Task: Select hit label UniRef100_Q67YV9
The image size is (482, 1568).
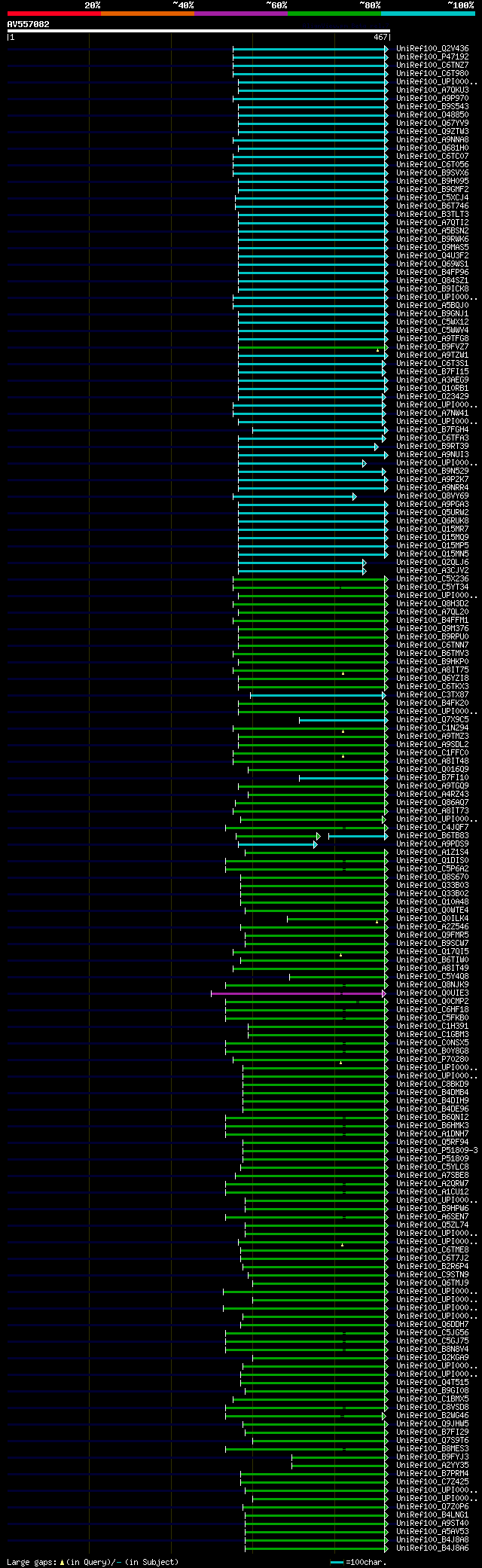Action: click(432, 124)
